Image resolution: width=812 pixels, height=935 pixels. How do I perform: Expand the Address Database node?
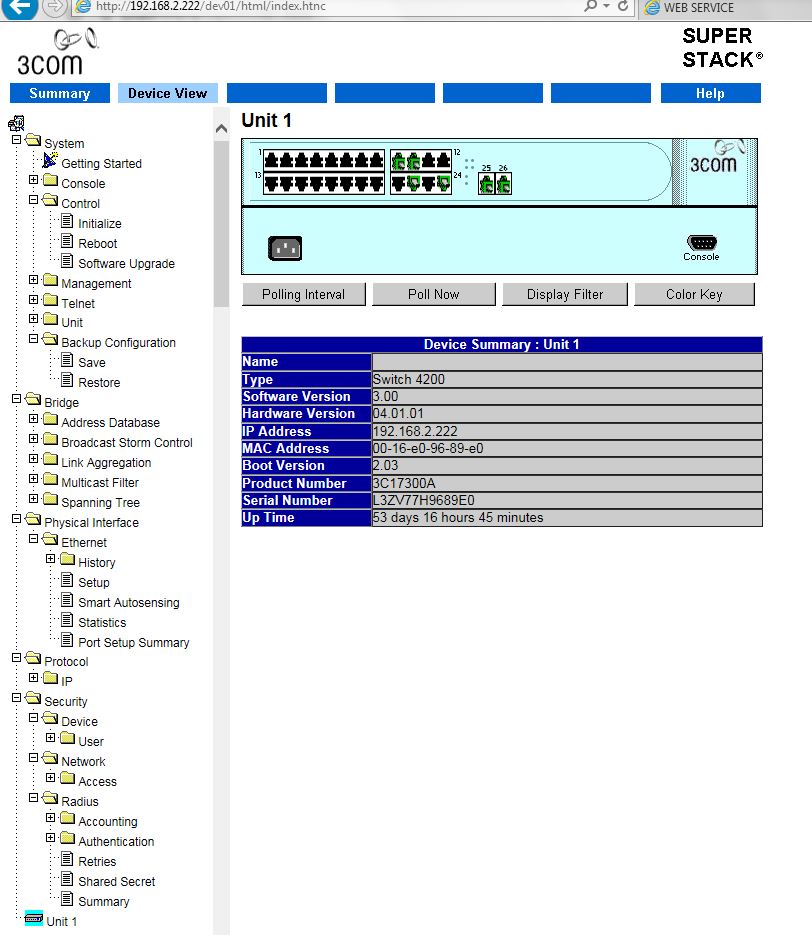tap(33, 419)
